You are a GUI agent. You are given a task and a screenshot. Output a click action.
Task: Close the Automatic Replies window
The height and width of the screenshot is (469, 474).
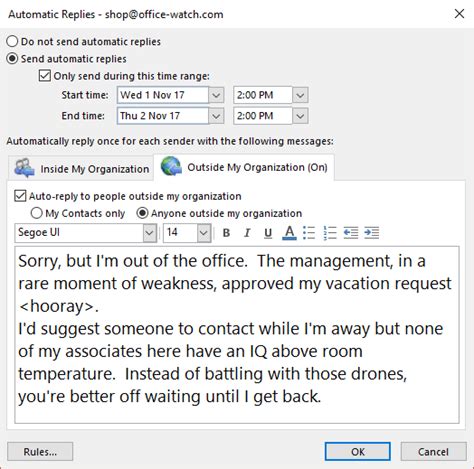pyautogui.click(x=459, y=14)
